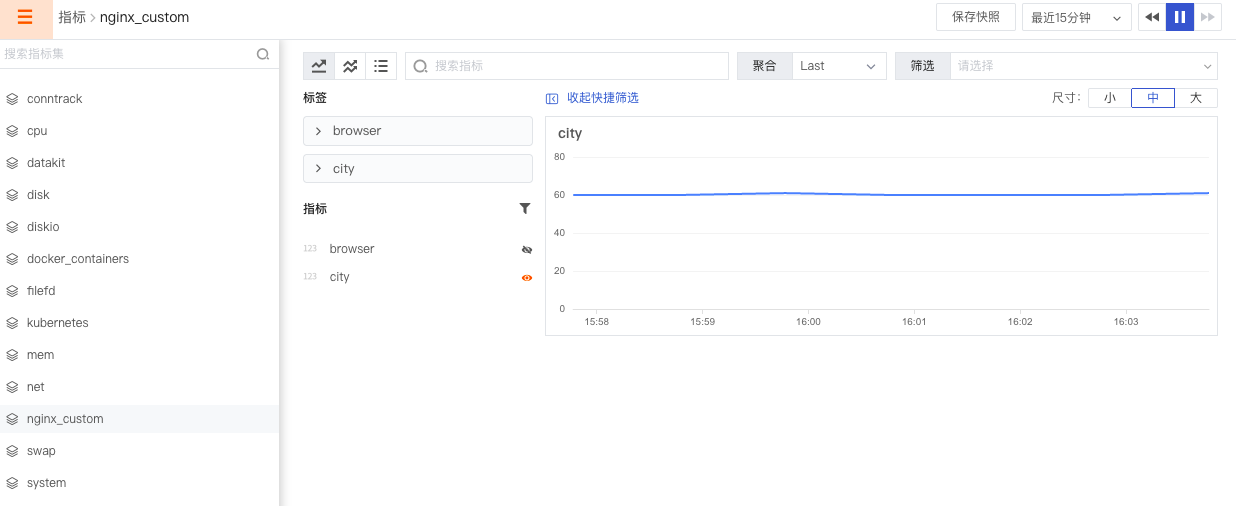Click the orange hamburger menu icon
Viewport: 1236px width, 506px height.
coord(25,18)
